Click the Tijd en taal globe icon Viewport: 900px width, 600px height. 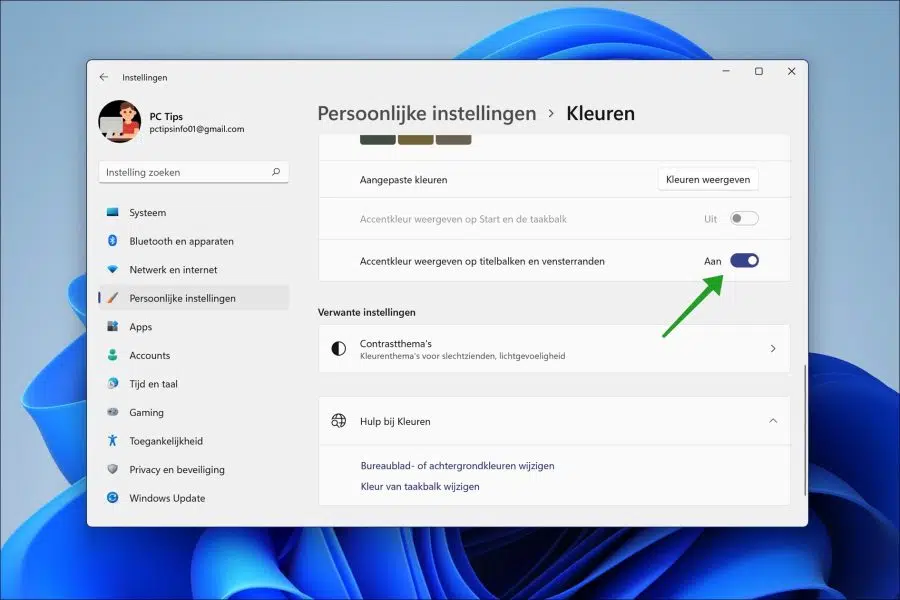[112, 383]
